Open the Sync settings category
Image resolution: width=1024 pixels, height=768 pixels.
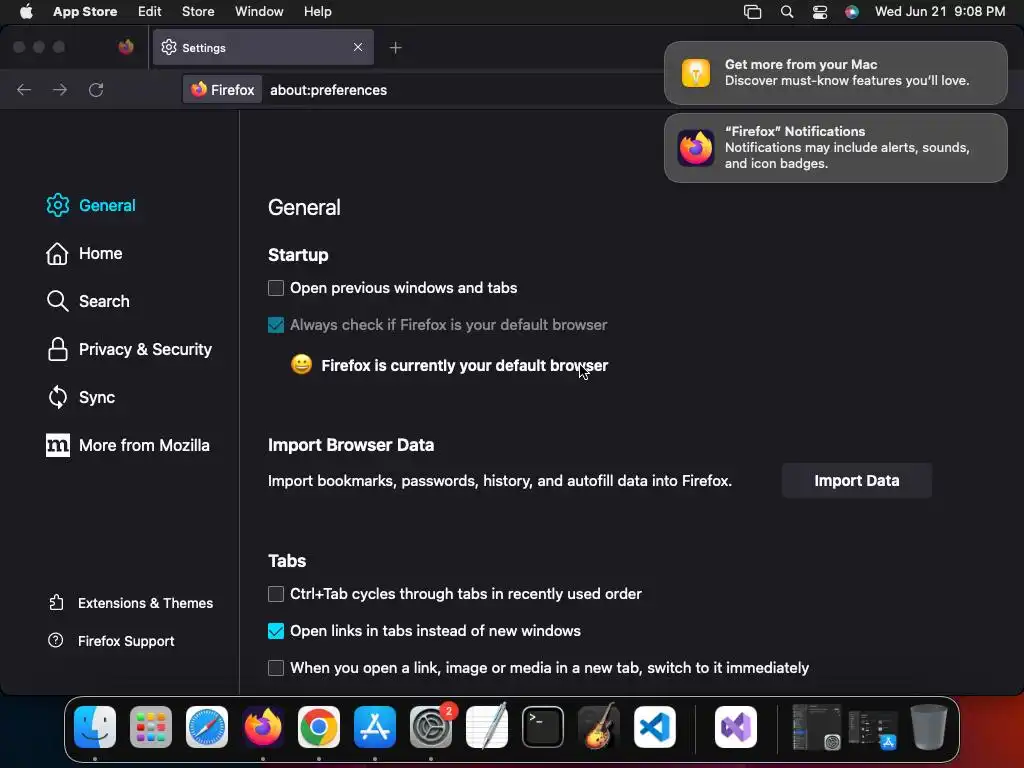pyautogui.click(x=80, y=397)
